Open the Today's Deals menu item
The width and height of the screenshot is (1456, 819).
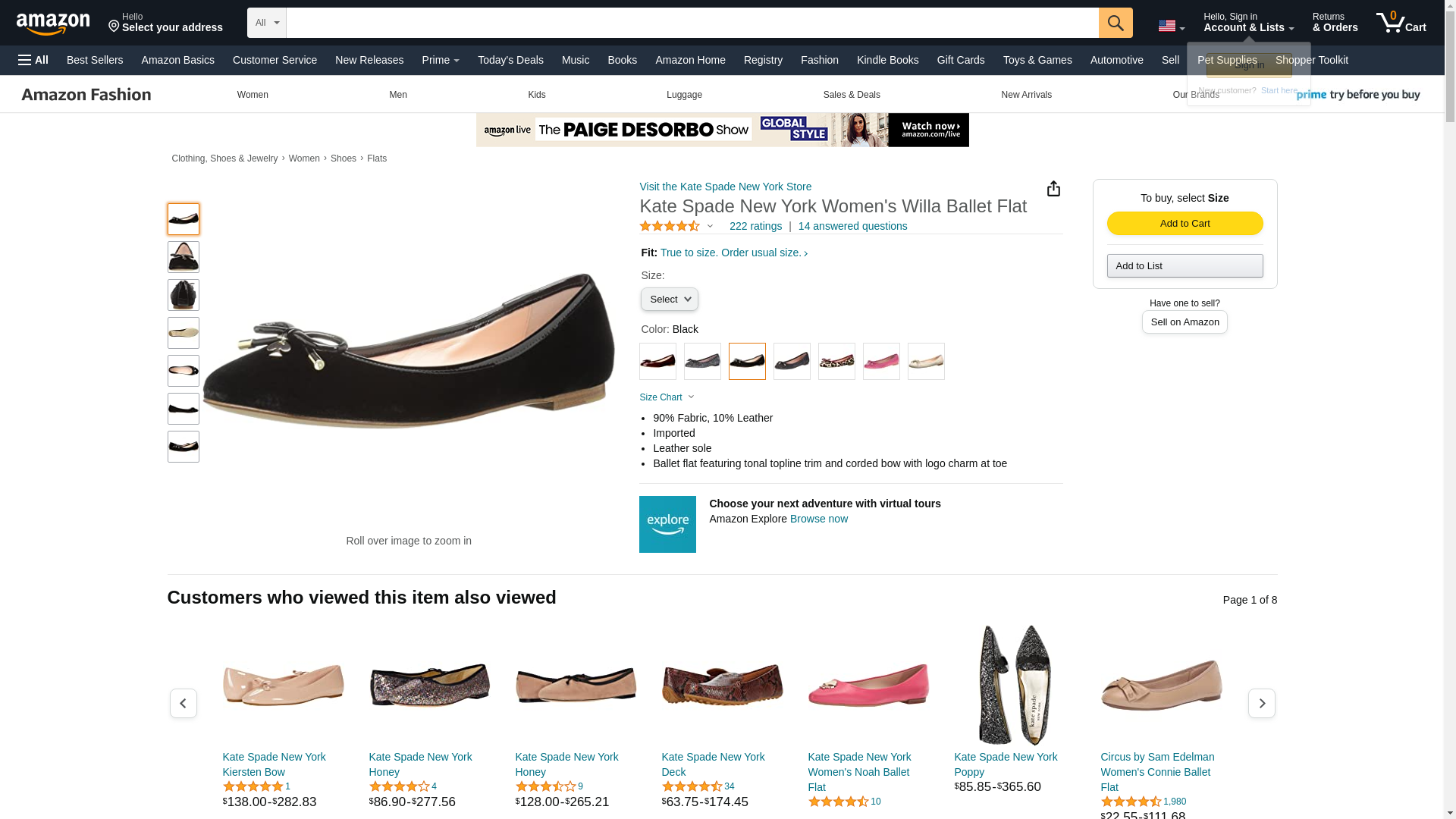tap(510, 60)
